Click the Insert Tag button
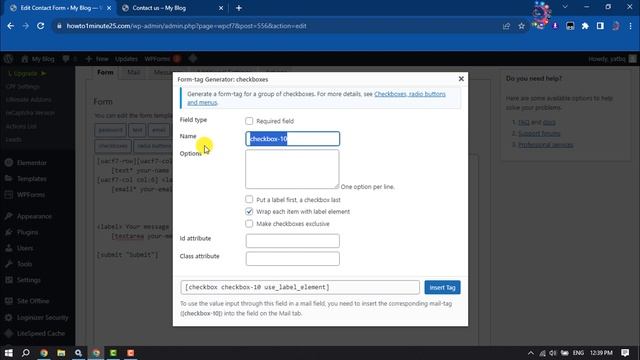Screen dimensions: 640x360 pos(442,287)
